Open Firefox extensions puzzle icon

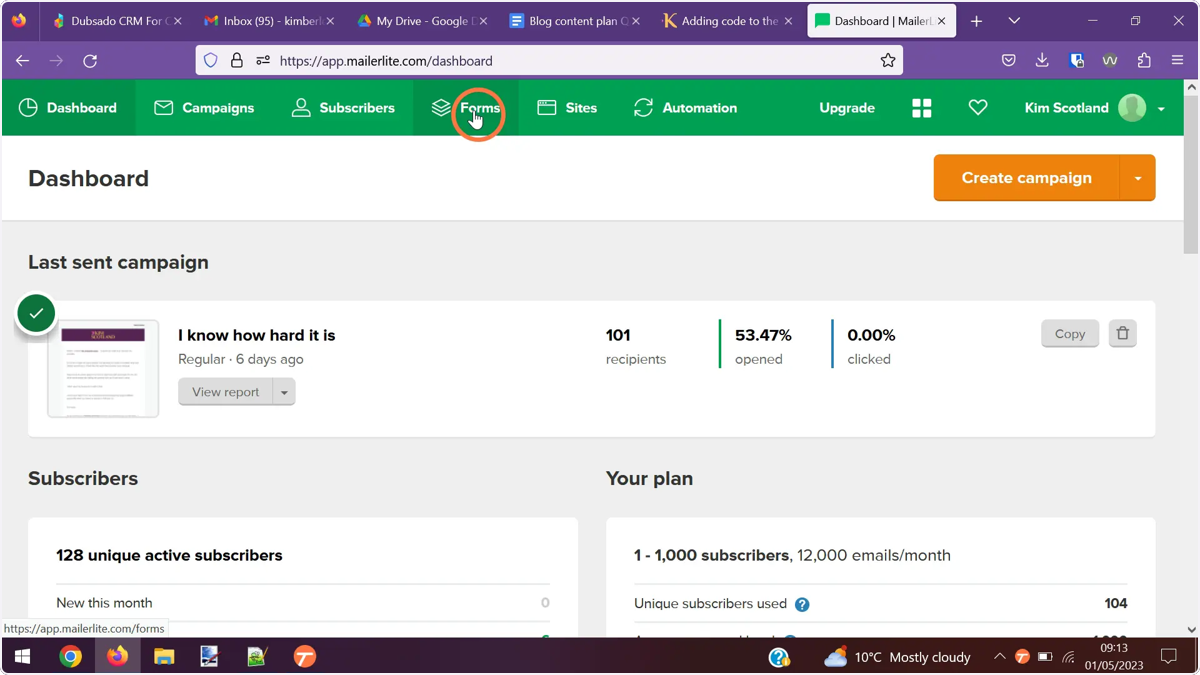pyautogui.click(x=1144, y=61)
